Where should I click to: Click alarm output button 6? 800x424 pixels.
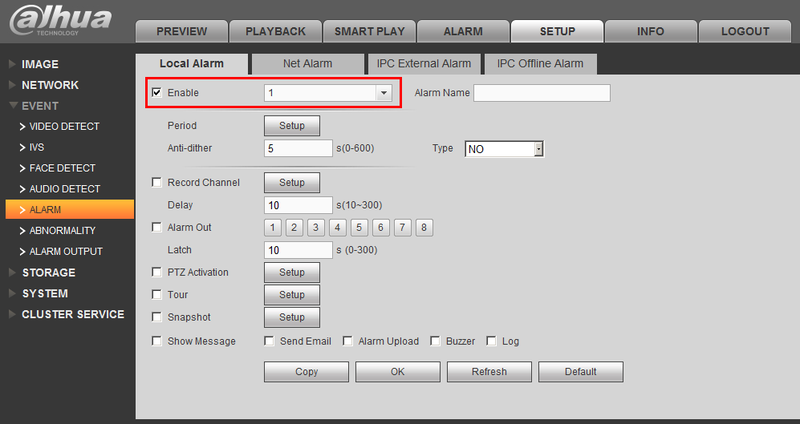[381, 228]
